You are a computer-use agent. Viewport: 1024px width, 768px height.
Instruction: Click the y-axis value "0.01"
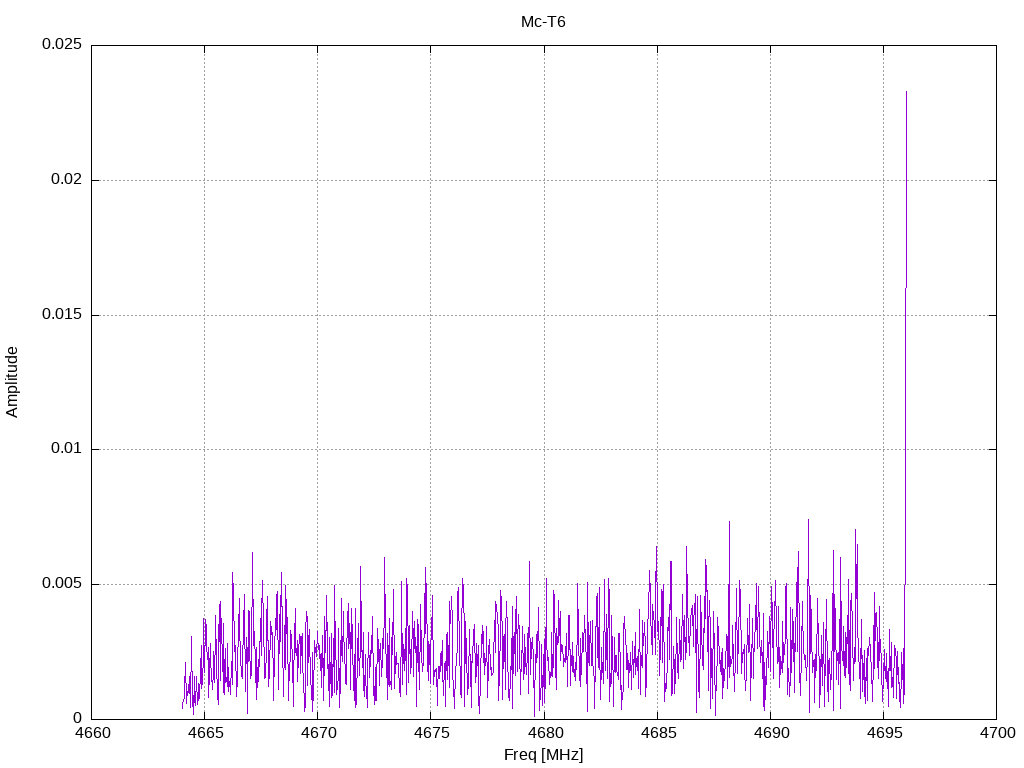(67, 449)
